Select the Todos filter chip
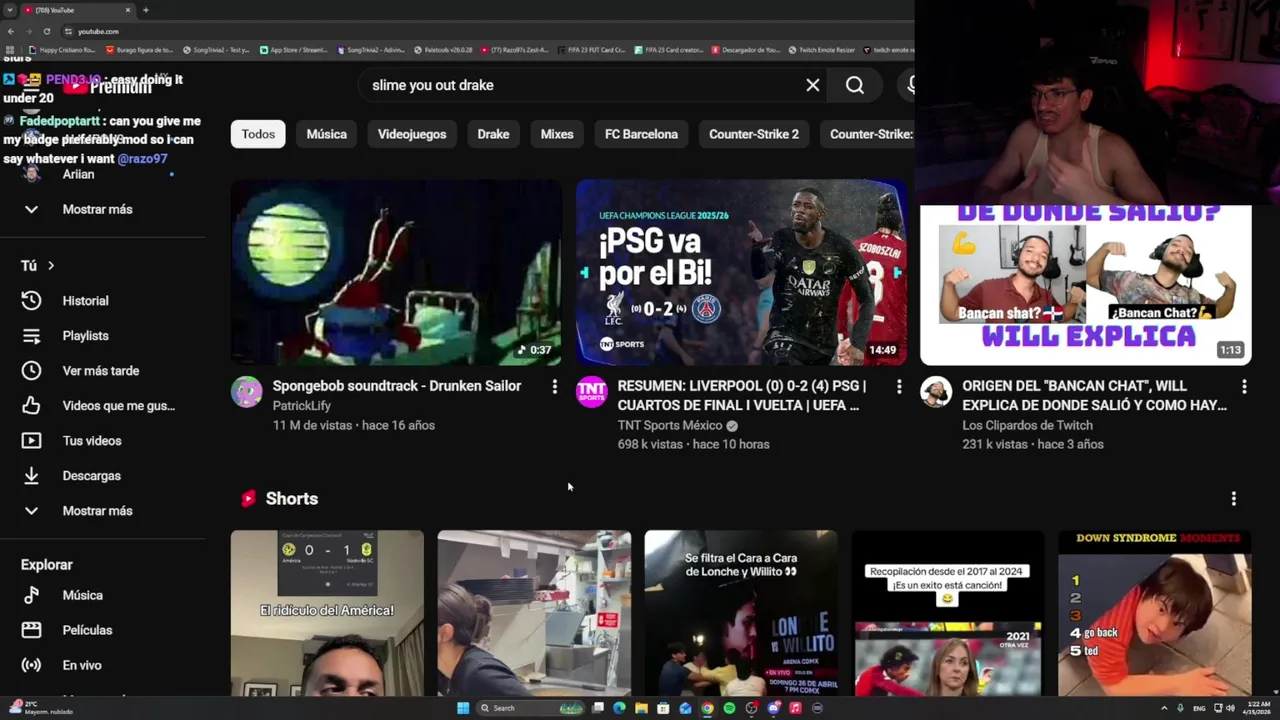Screen dimensions: 1280x720 (x=258, y=134)
